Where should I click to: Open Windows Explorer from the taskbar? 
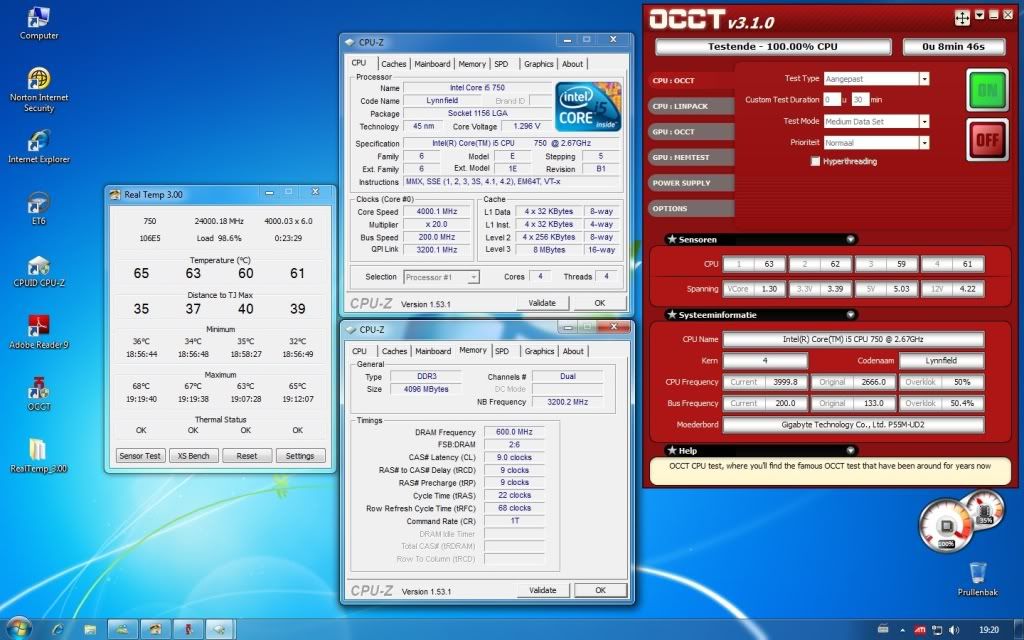(89, 629)
